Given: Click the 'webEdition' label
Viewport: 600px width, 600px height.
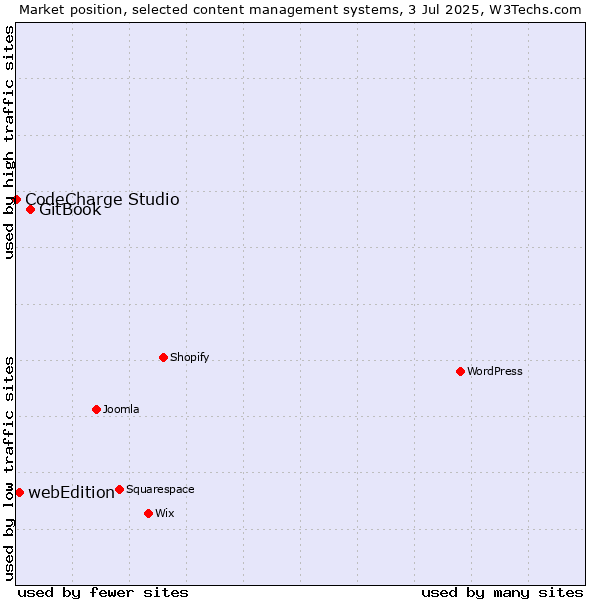Looking at the screenshot, I should click(x=72, y=492).
